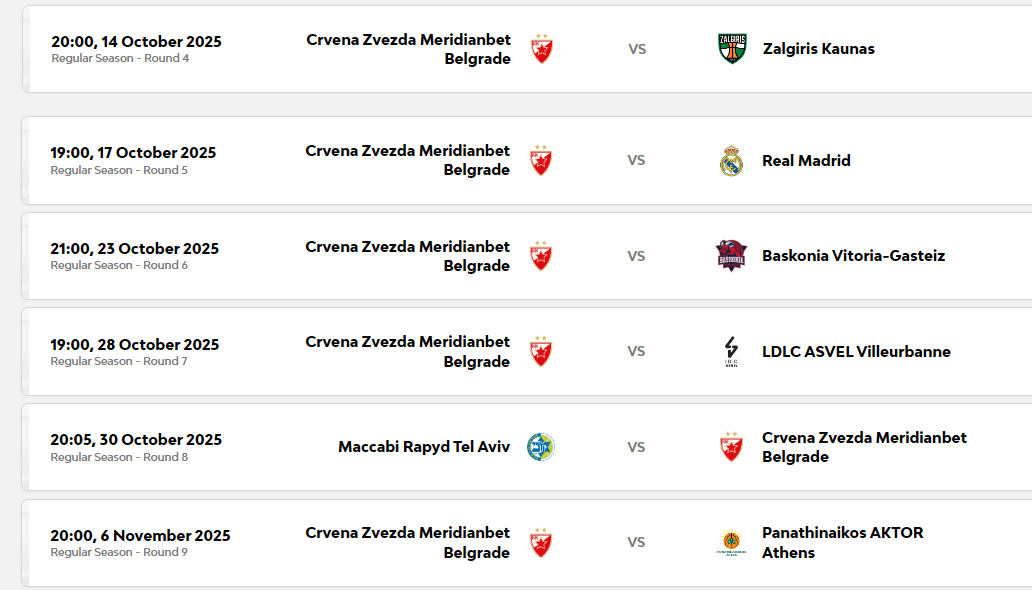This screenshot has width=1032, height=590.
Task: Select the Regular Season - Round 8 label
Action: pyautogui.click(x=119, y=457)
